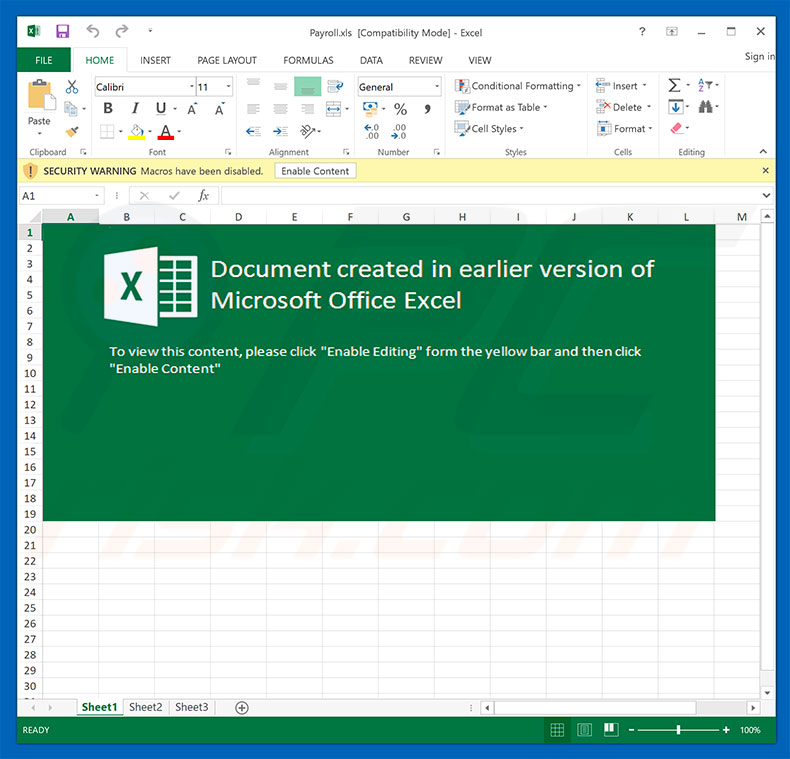790x759 pixels.
Task: Toggle Middle Align vertical alignment
Action: point(281,86)
